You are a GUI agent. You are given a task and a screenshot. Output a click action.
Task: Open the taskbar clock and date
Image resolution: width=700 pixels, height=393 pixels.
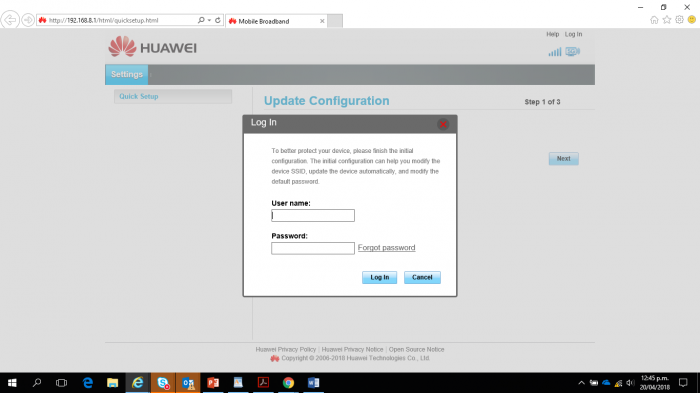pyautogui.click(x=654, y=383)
